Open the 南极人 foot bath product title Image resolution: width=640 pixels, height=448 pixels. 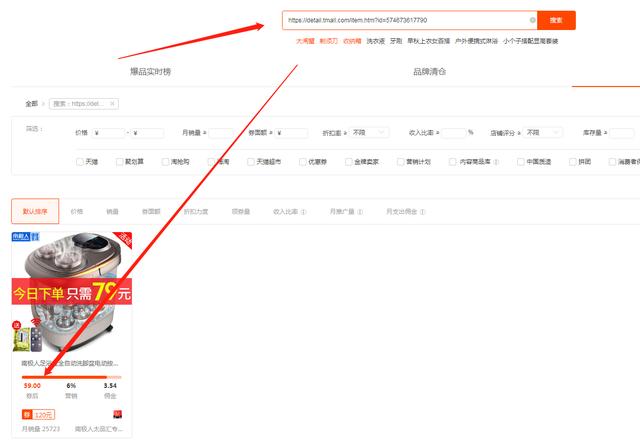tap(70, 363)
